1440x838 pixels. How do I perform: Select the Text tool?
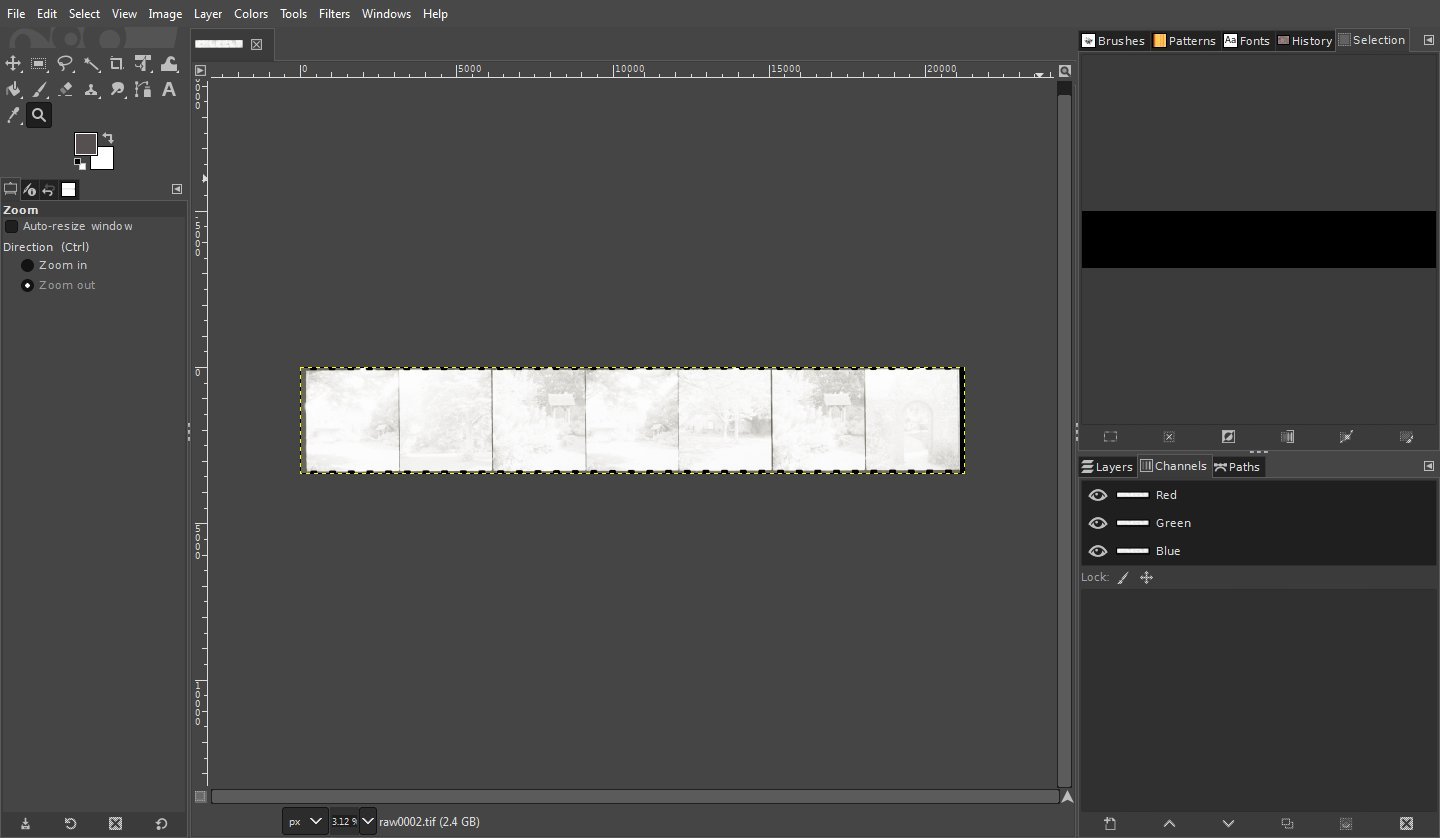(169, 90)
